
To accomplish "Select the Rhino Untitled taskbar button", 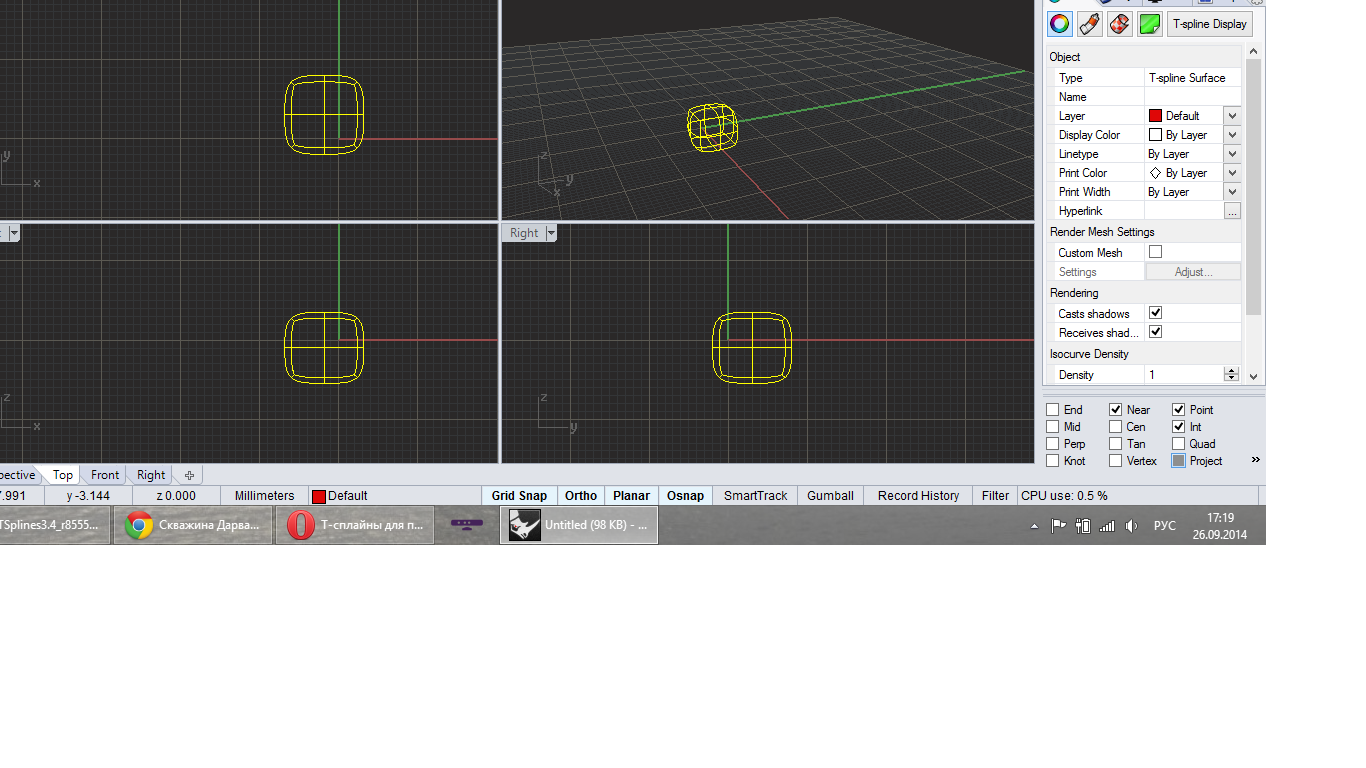I will [579, 525].
